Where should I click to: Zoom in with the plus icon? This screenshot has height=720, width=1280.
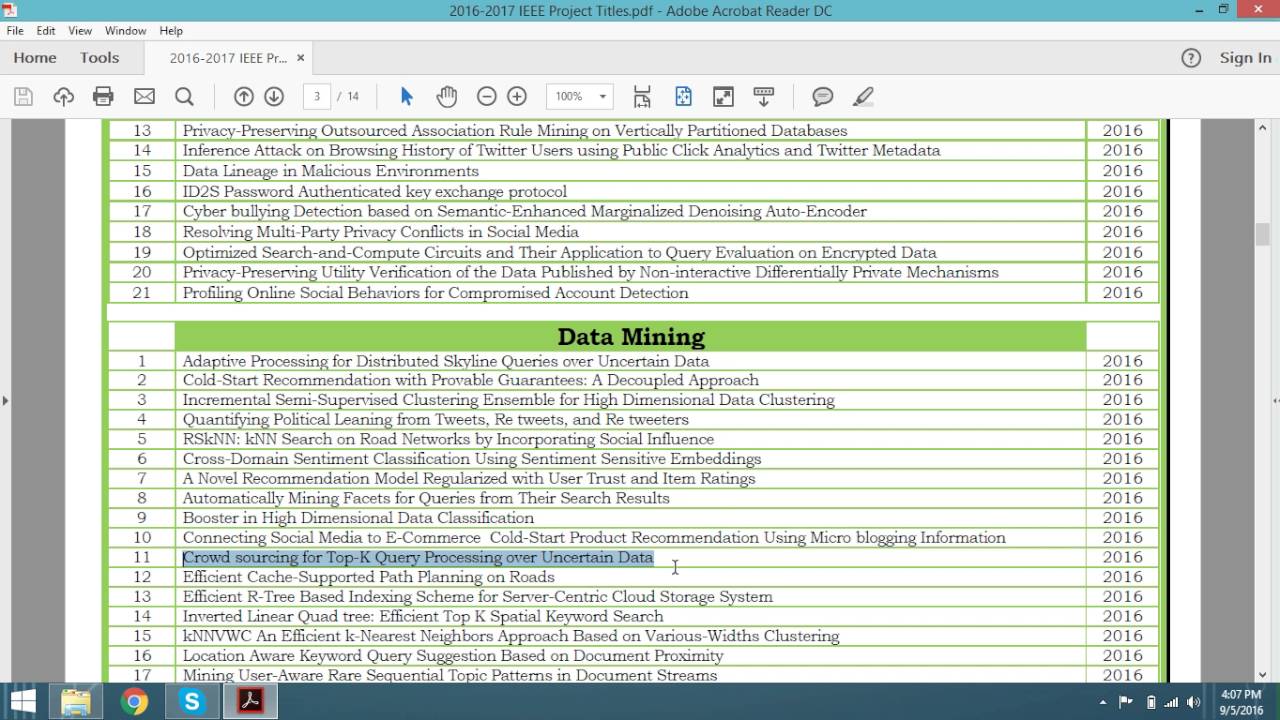pyautogui.click(x=517, y=97)
